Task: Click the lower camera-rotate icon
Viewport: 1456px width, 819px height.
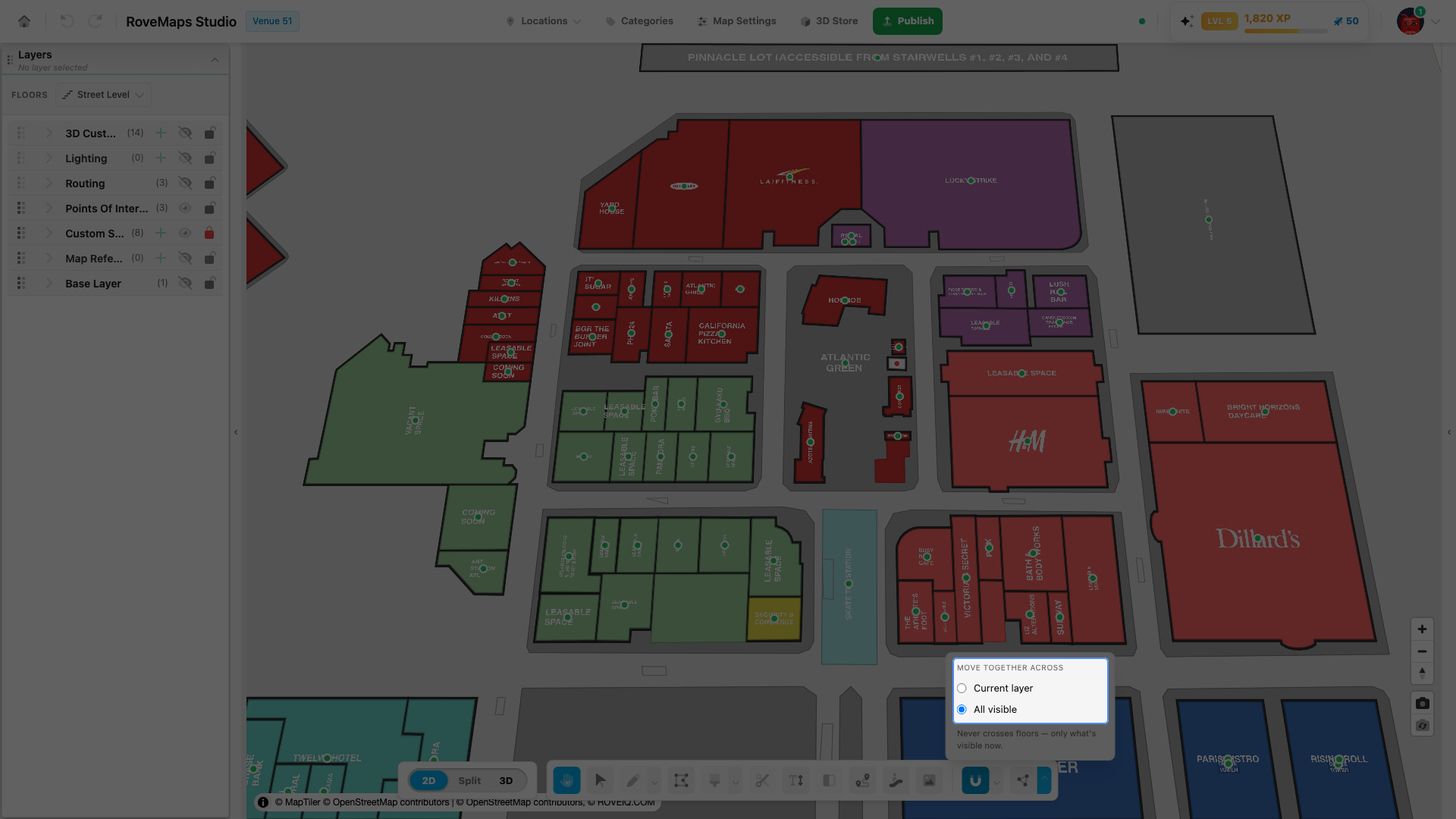Action: (1422, 726)
